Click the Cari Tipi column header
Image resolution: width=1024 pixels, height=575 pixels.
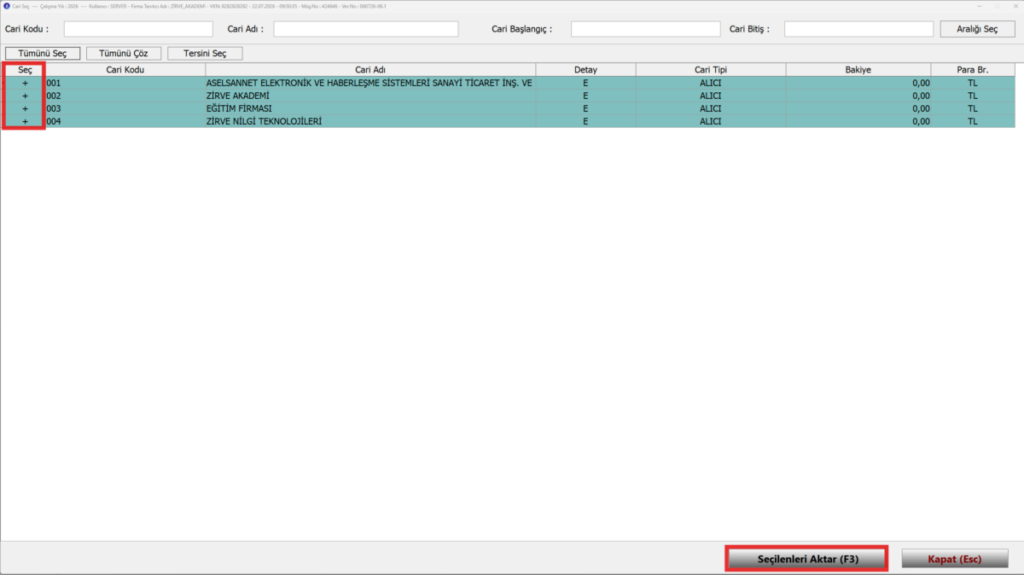pyautogui.click(x=711, y=70)
